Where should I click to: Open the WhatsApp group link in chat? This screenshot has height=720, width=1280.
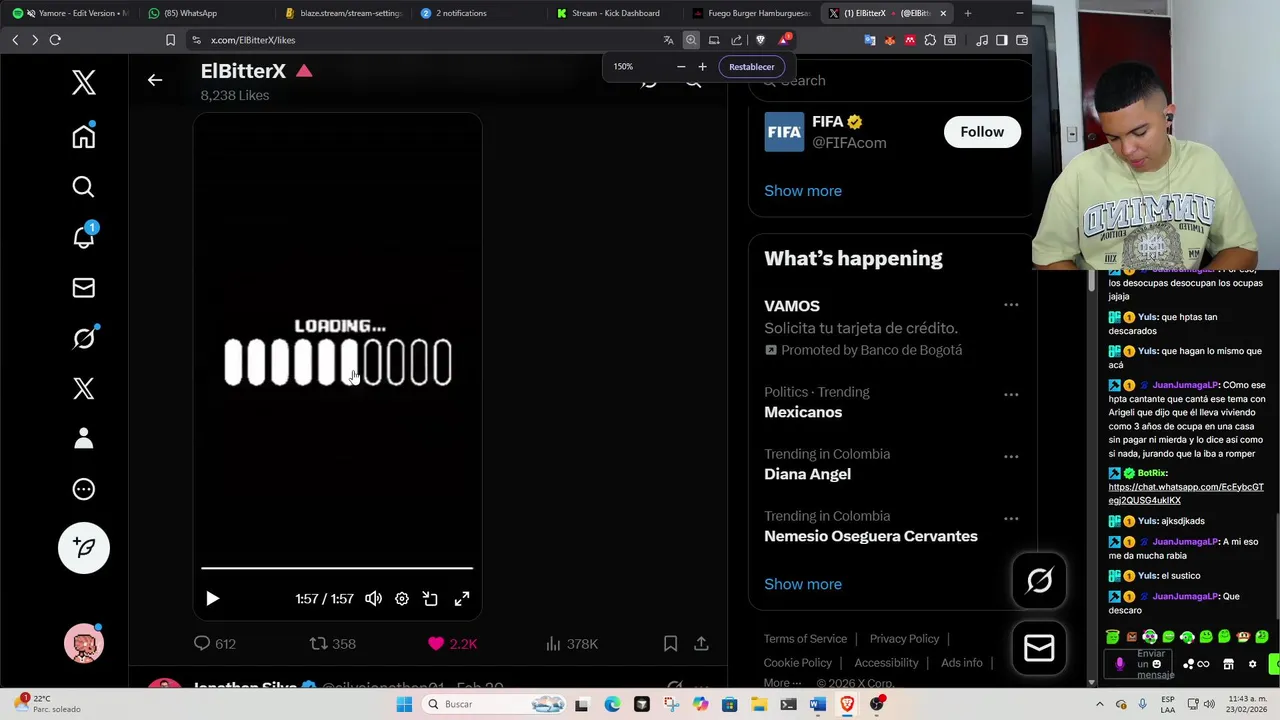(1186, 494)
